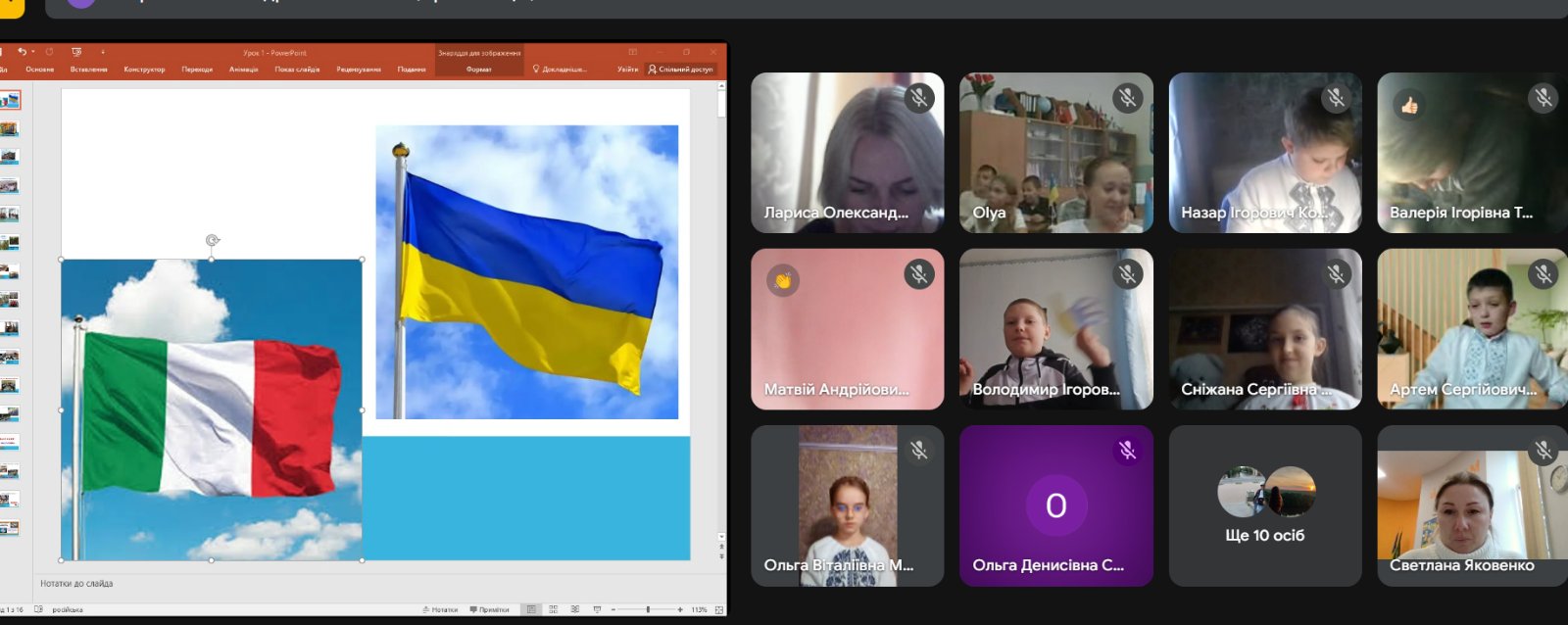Click the російська language indicator
The height and width of the screenshot is (625, 1568).
(68, 609)
